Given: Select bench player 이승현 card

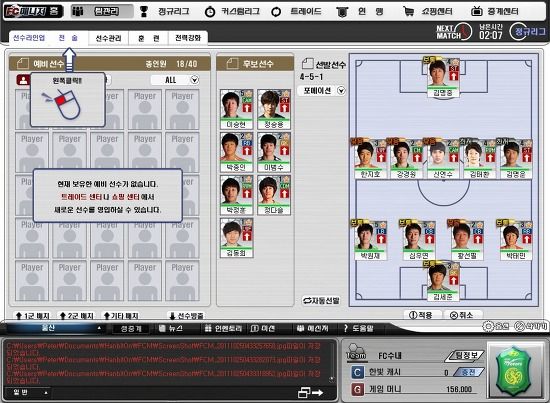Looking at the screenshot, I should point(237,109).
